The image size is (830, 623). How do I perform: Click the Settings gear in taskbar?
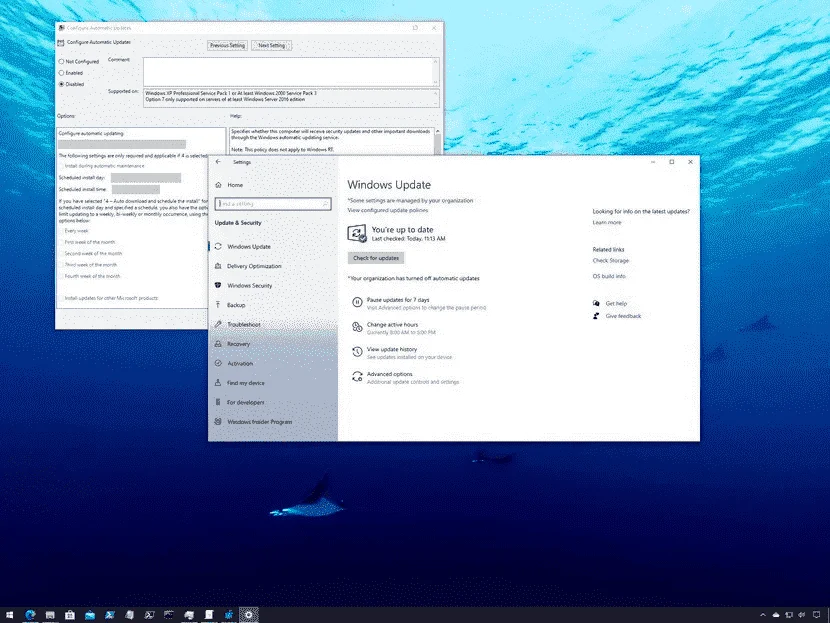[x=248, y=615]
